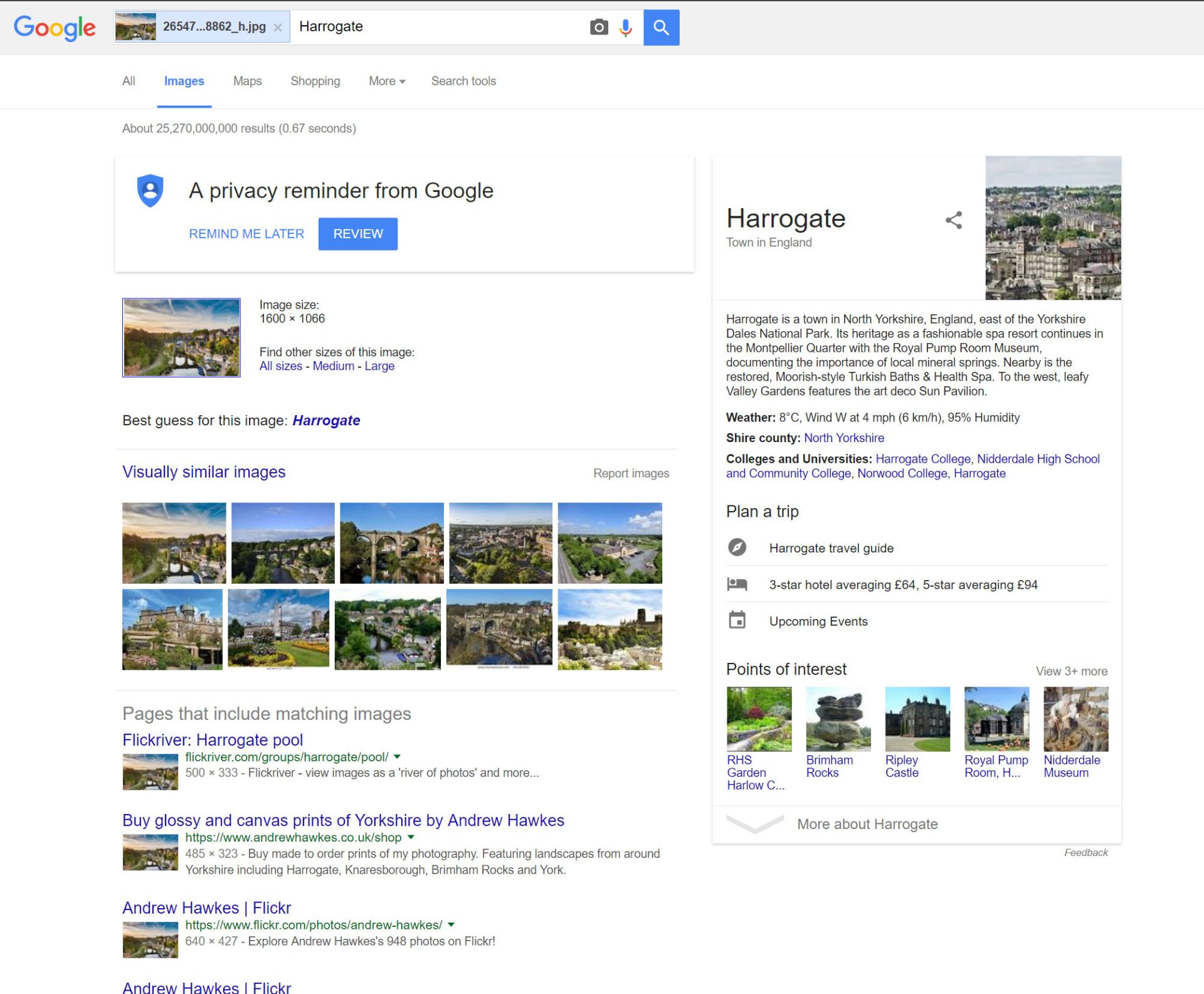The image size is (1204, 994).
Task: Open the Shopping tab
Action: click(x=315, y=81)
